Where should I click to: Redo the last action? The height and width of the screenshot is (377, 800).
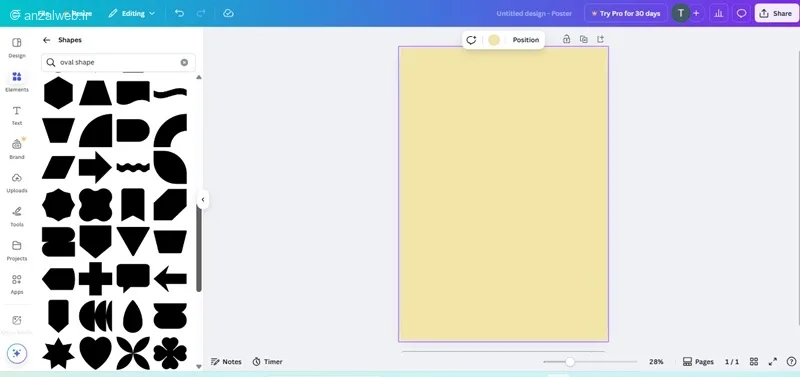pyautogui.click(x=200, y=13)
